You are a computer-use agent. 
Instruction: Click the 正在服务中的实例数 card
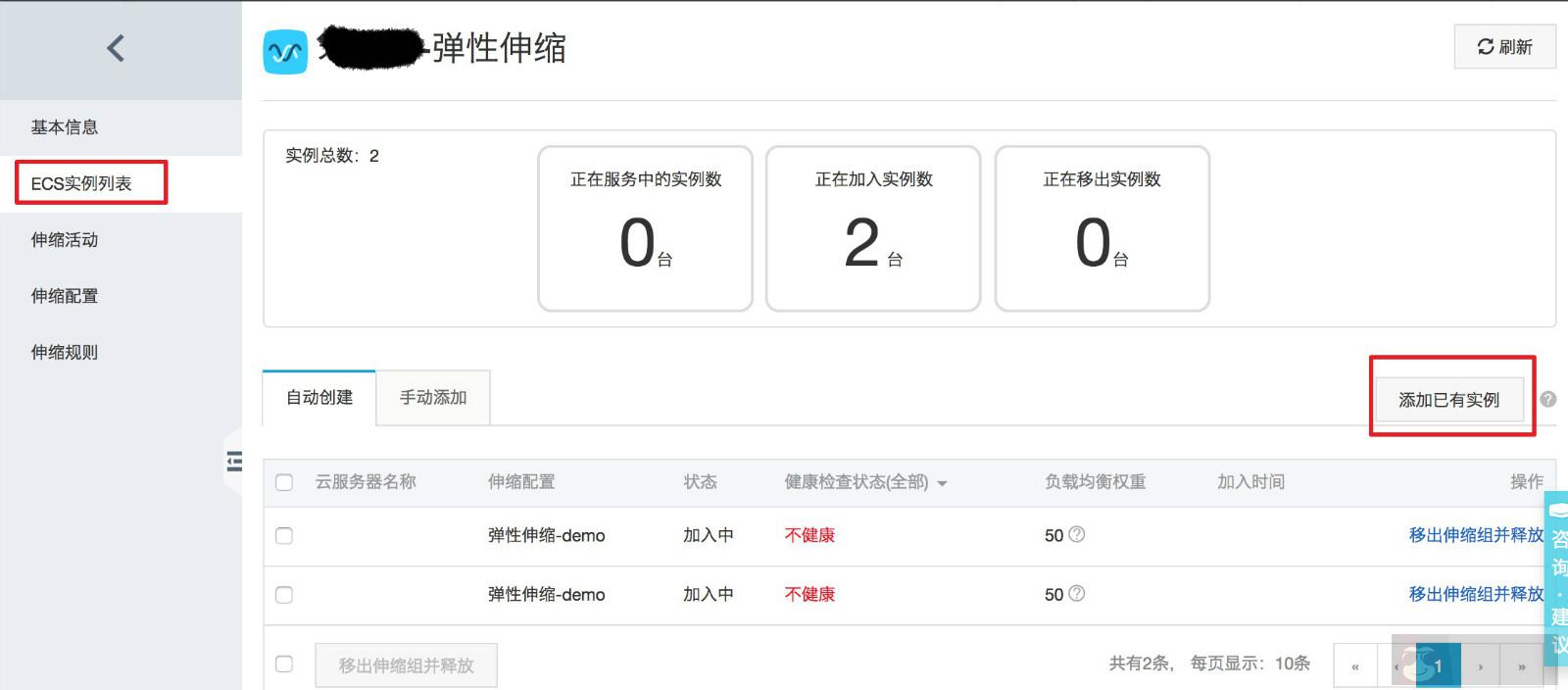(645, 228)
